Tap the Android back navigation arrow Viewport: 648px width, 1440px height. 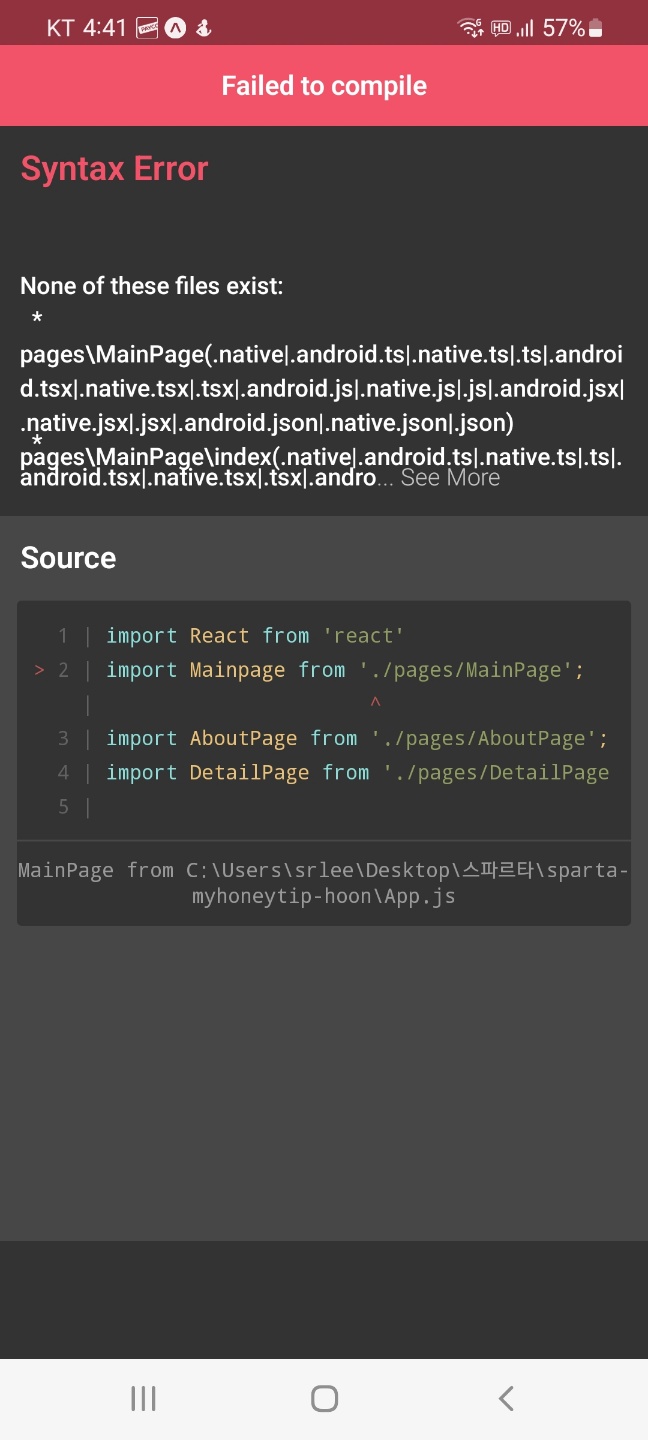[506, 1398]
